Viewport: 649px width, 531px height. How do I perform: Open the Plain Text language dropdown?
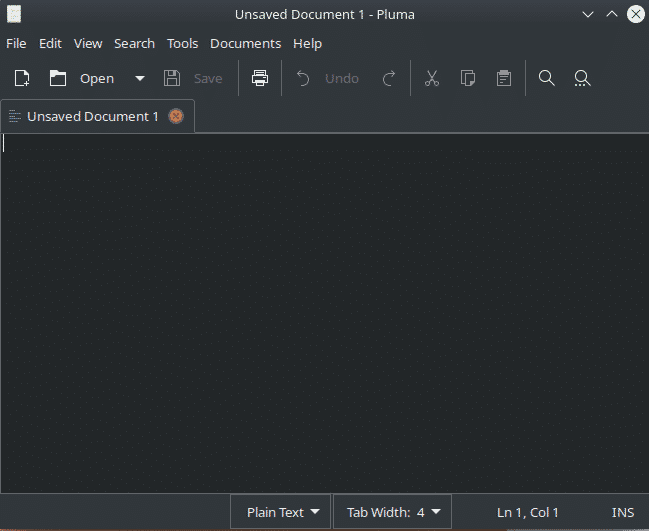(281, 512)
